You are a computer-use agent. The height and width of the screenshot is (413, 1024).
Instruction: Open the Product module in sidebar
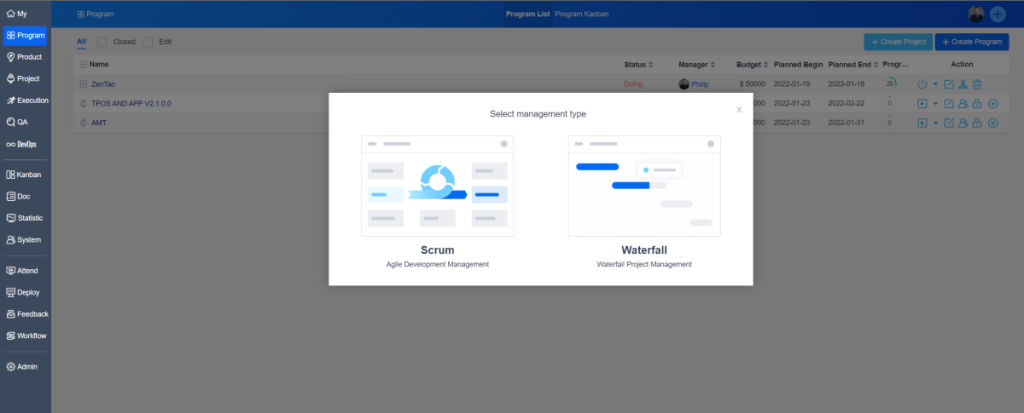tap(24, 57)
